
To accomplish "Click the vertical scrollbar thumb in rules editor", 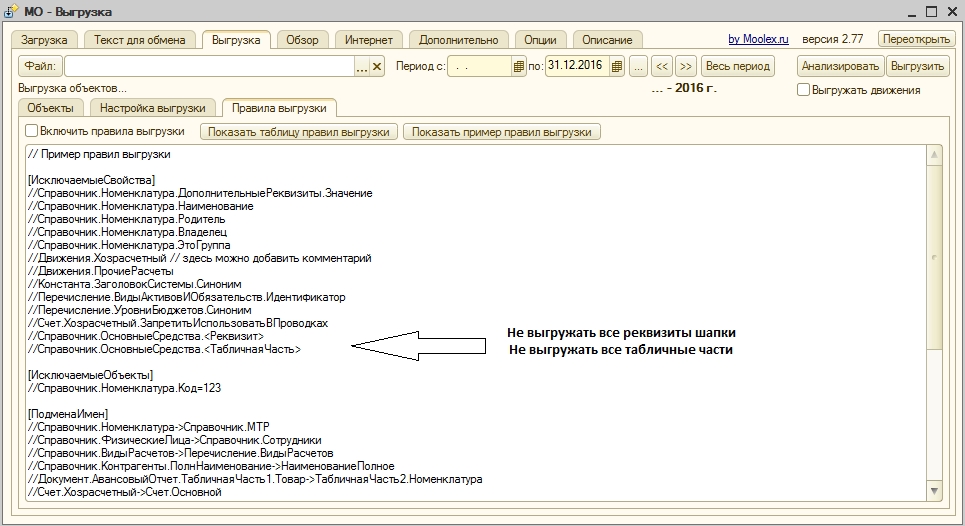I will pyautogui.click(x=934, y=257).
